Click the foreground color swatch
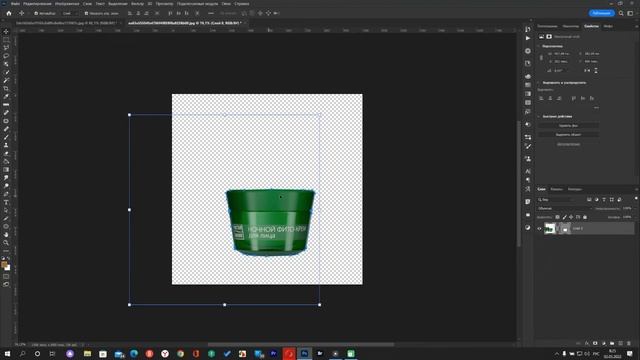The image size is (640, 360). point(4,265)
